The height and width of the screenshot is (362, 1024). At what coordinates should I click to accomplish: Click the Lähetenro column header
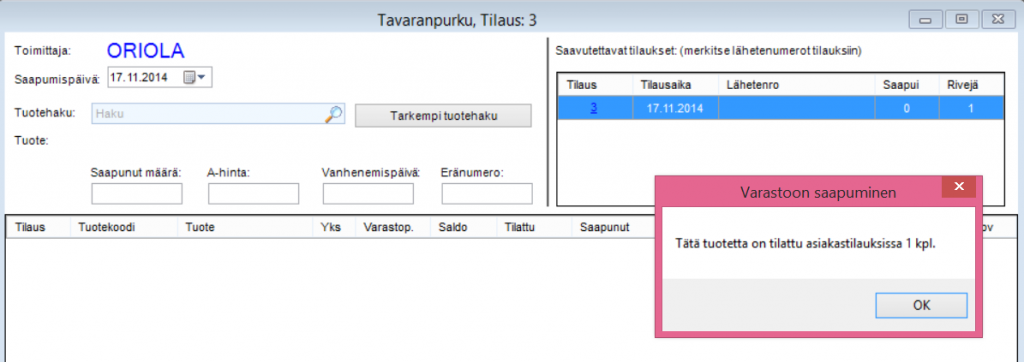point(796,85)
